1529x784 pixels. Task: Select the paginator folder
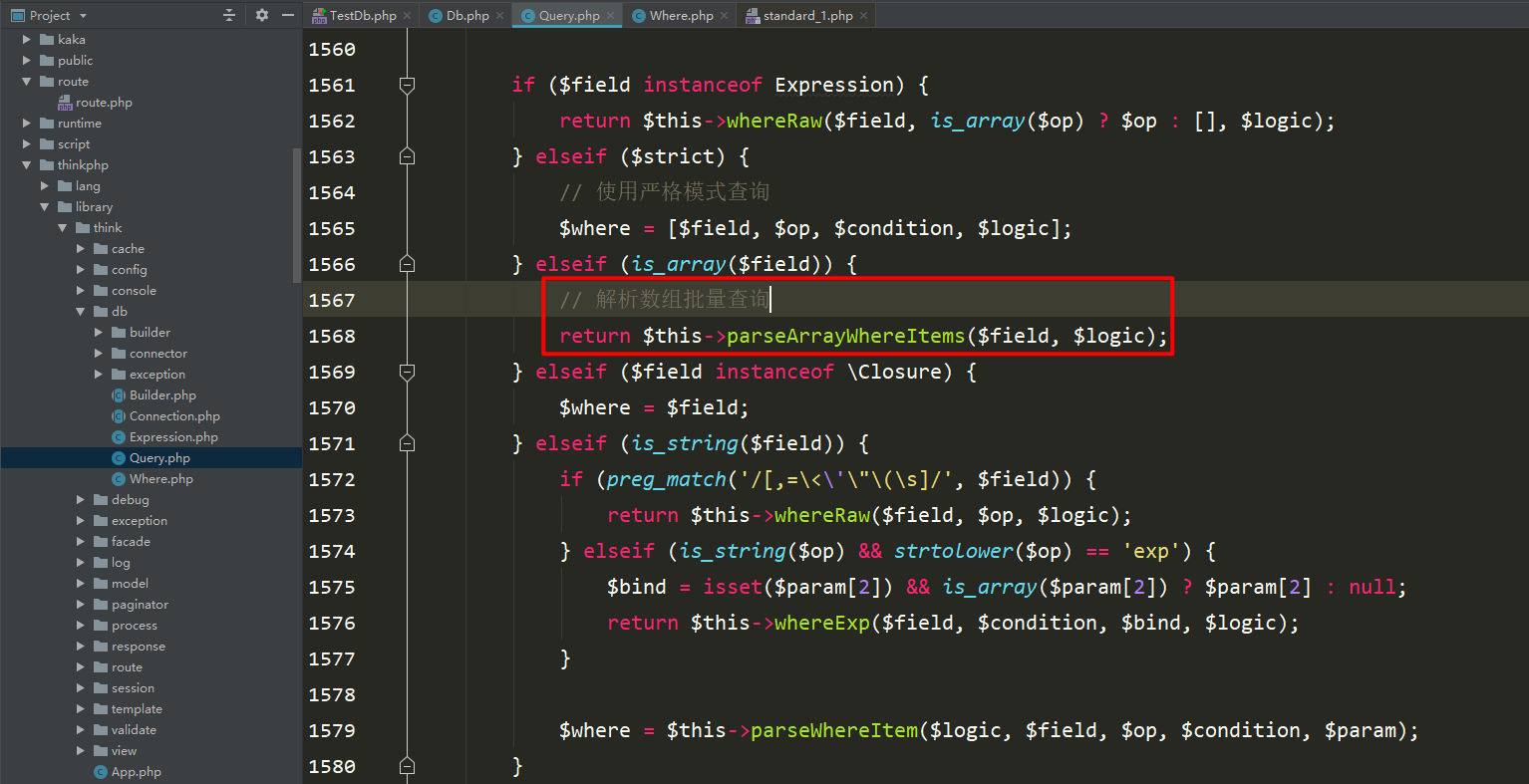point(140,605)
